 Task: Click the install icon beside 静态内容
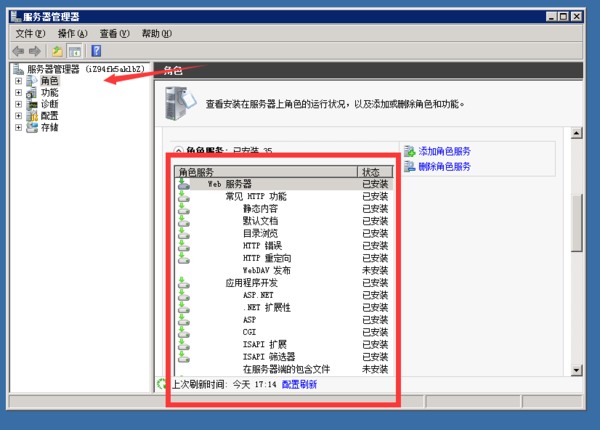pos(184,208)
